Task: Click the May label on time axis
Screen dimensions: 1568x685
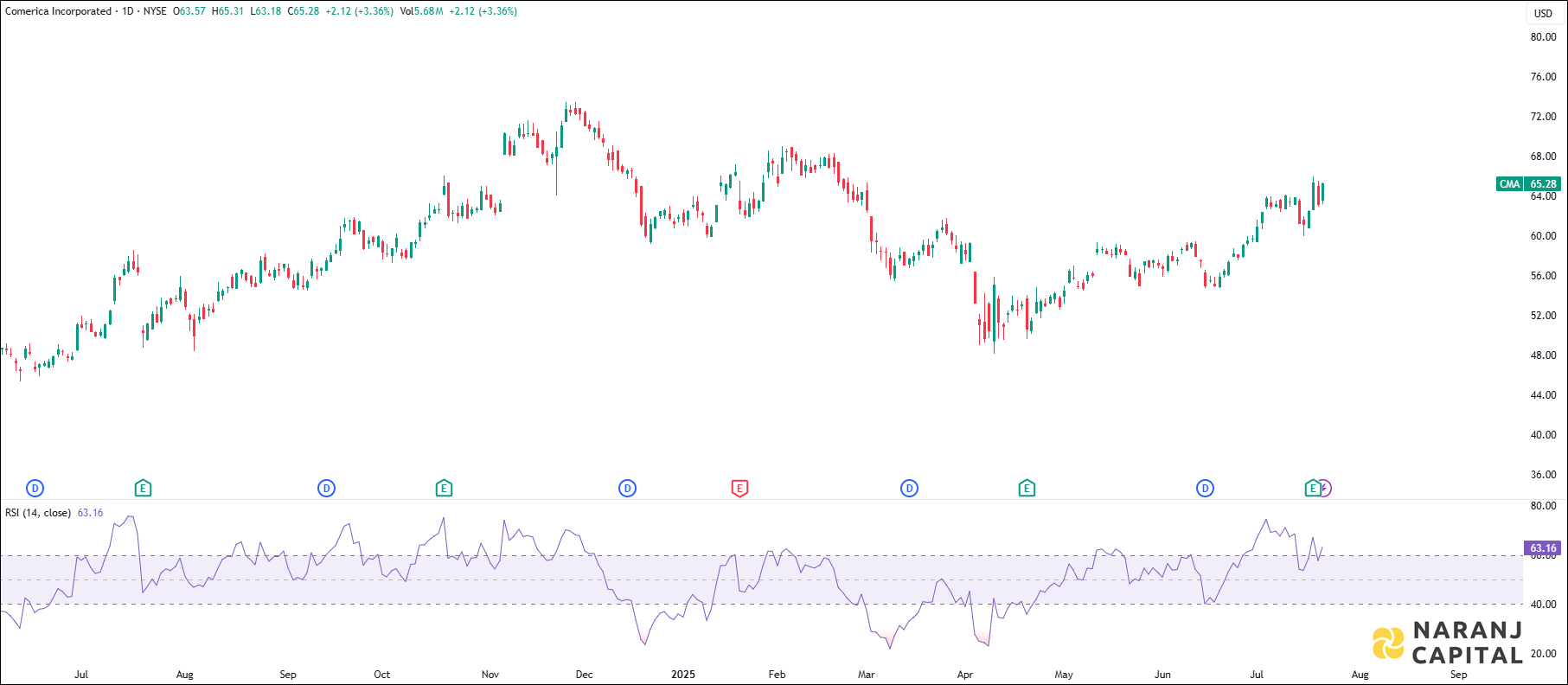Action: click(x=1064, y=675)
